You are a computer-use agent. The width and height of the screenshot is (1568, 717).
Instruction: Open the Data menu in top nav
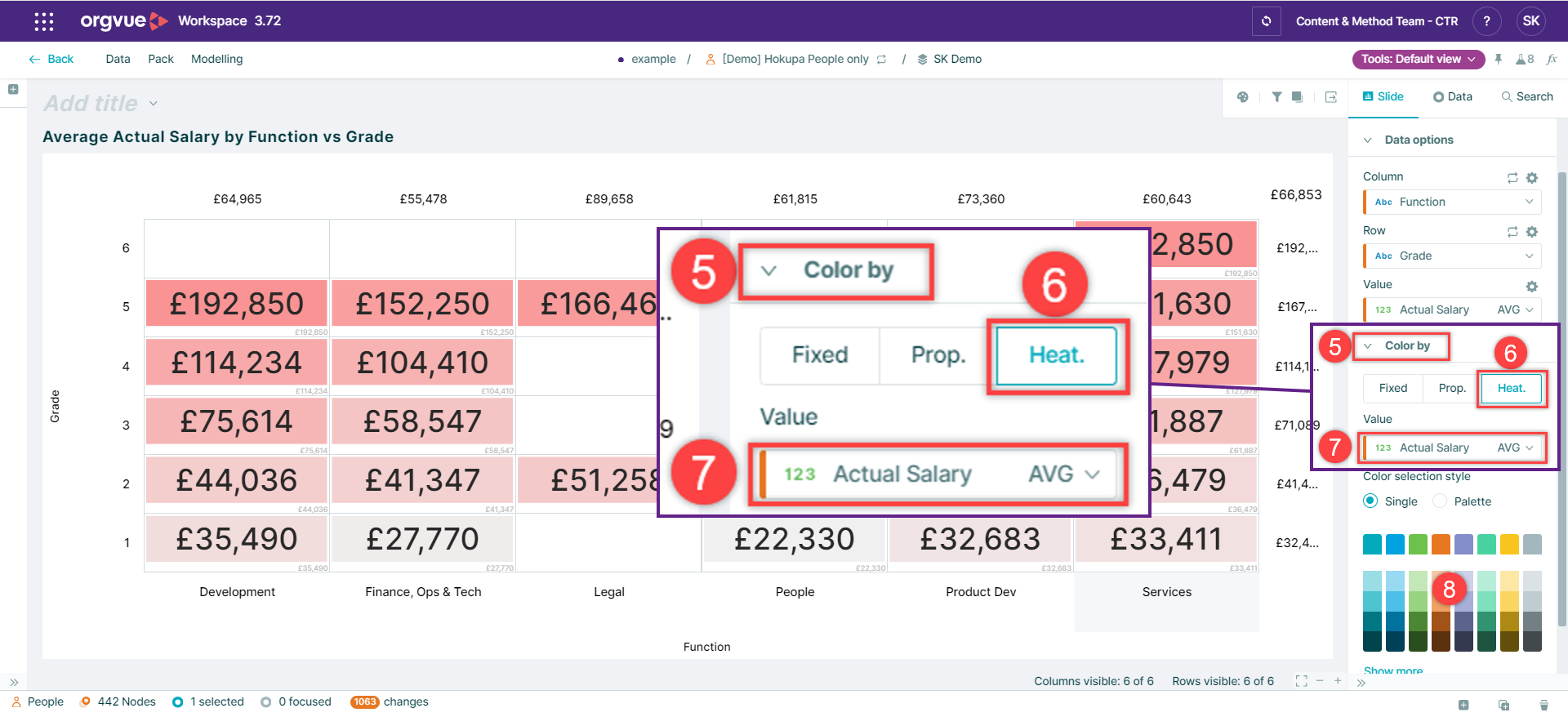(118, 59)
